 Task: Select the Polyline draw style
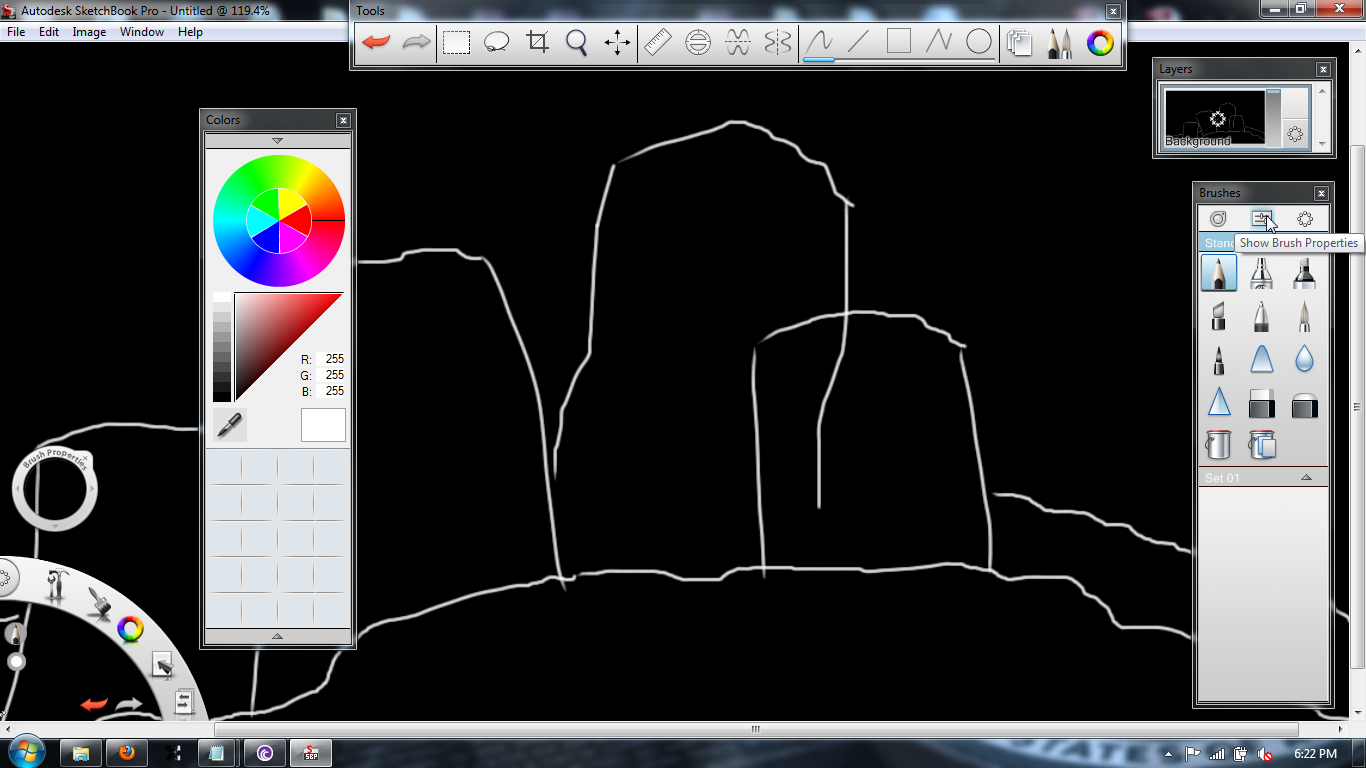(939, 42)
